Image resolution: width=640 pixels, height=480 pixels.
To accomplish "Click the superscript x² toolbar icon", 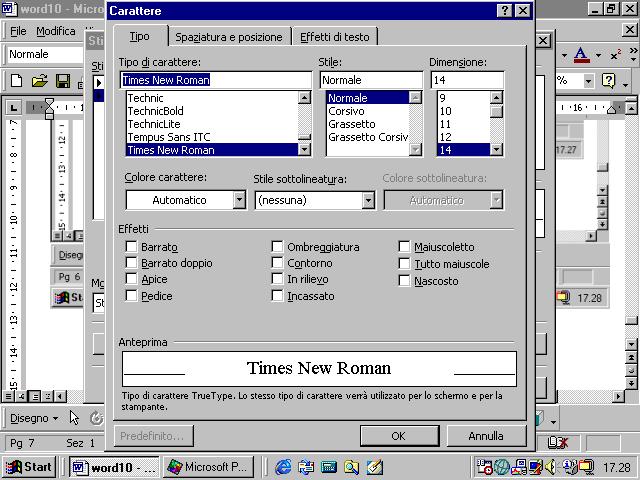I will point(616,55).
